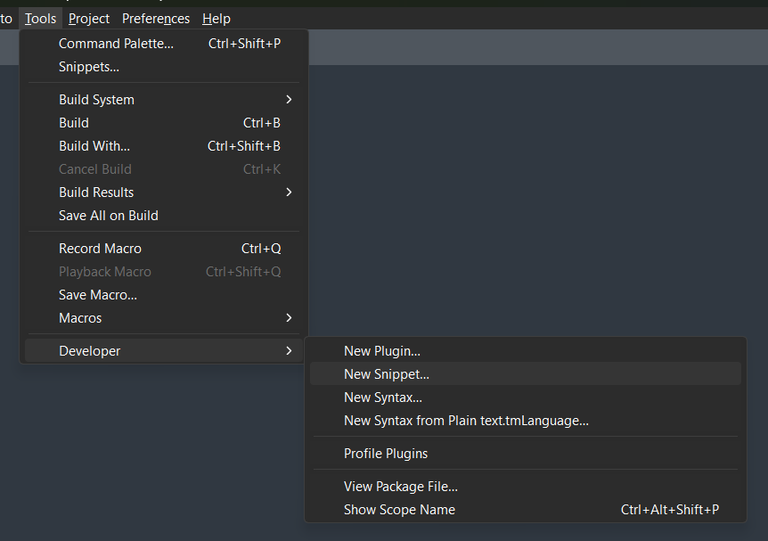Choose New Syntax... option
Image resolution: width=768 pixels, height=541 pixels.
(383, 397)
